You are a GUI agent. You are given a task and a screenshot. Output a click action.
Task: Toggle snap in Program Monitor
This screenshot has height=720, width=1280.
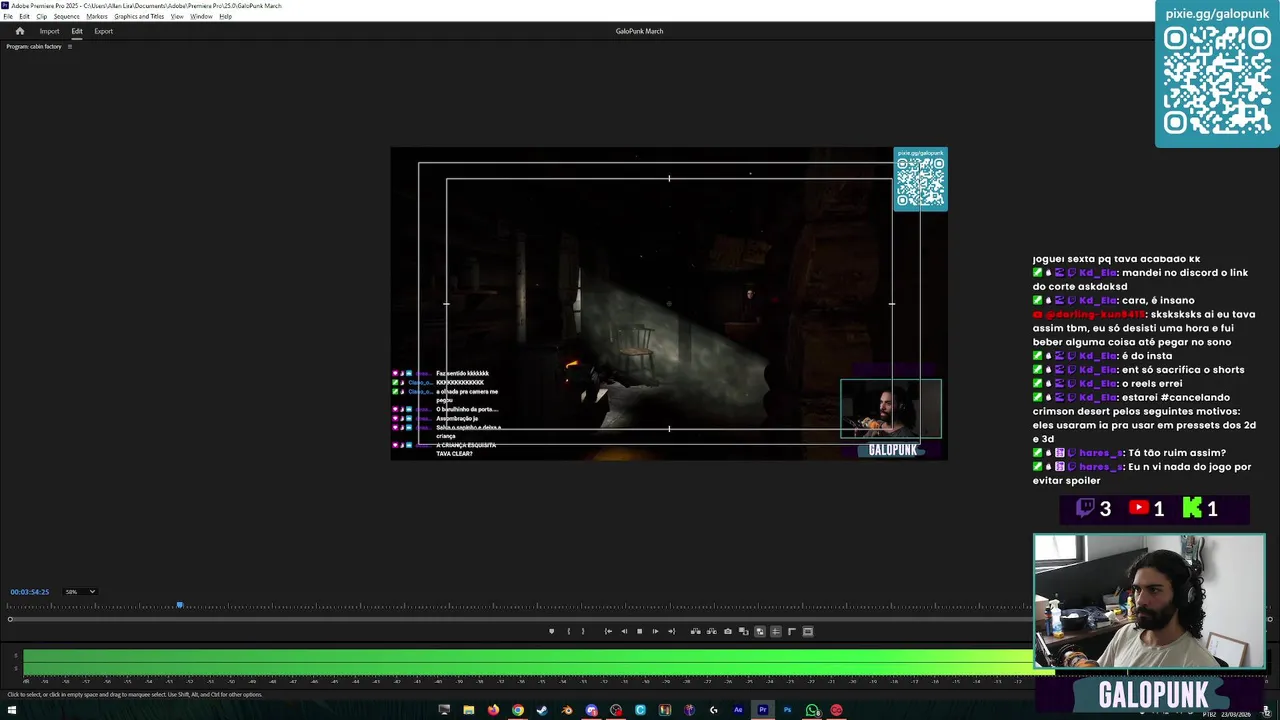775,631
